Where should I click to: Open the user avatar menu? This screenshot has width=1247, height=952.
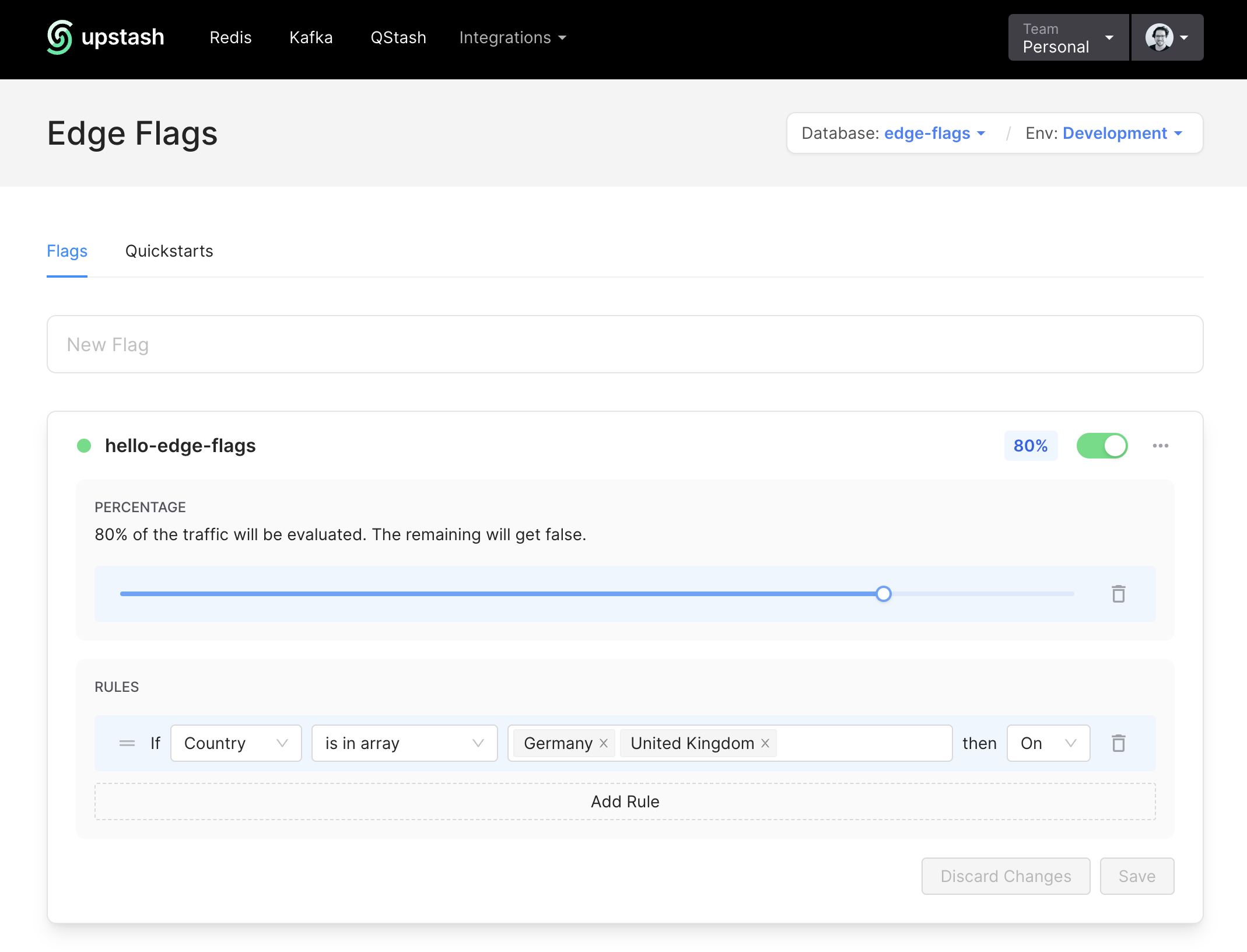click(x=1167, y=37)
